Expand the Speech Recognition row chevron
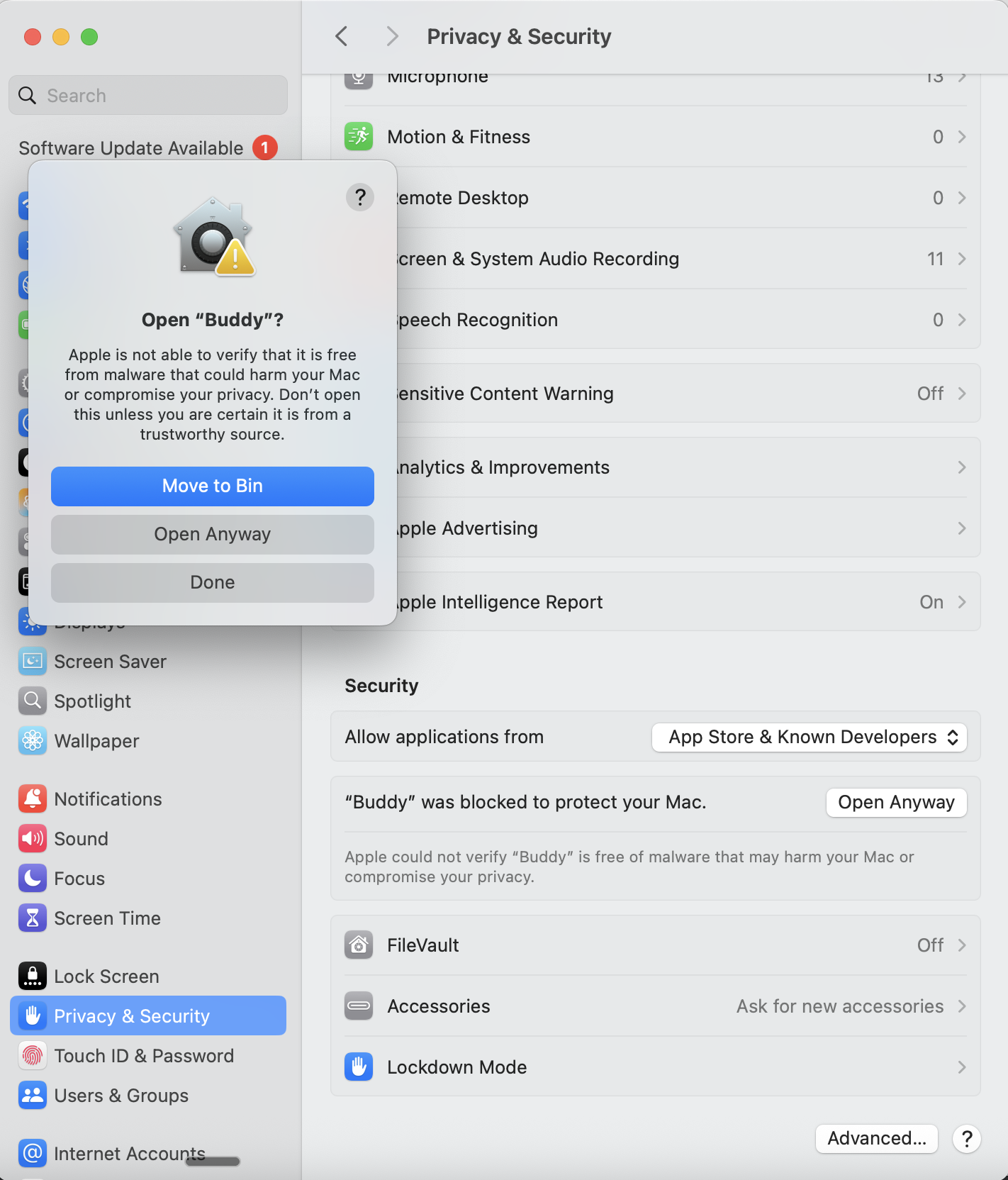Viewport: 1008px width, 1180px height. tap(962, 319)
